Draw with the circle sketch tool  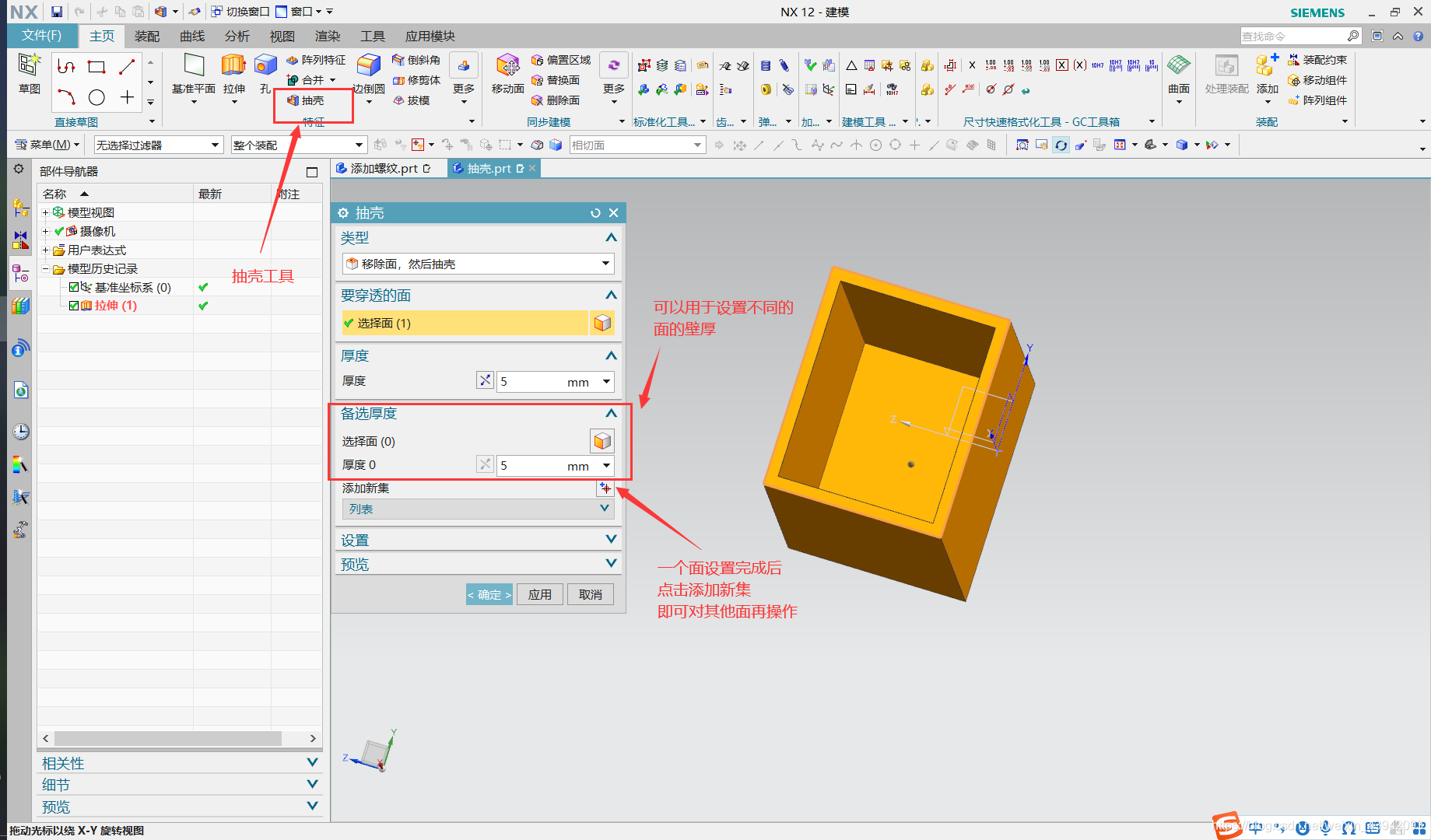96,97
